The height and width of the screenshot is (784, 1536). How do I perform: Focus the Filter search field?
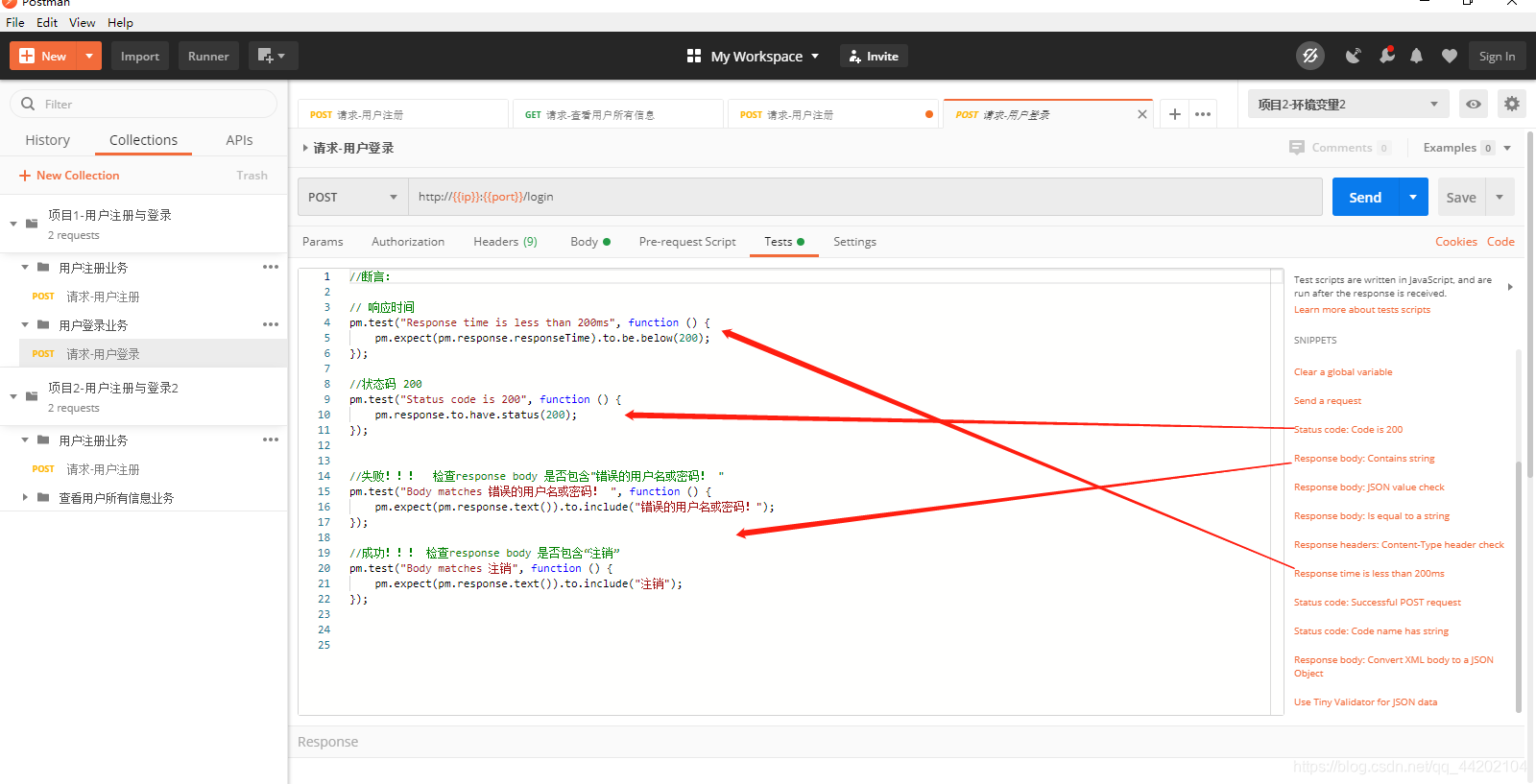point(144,104)
